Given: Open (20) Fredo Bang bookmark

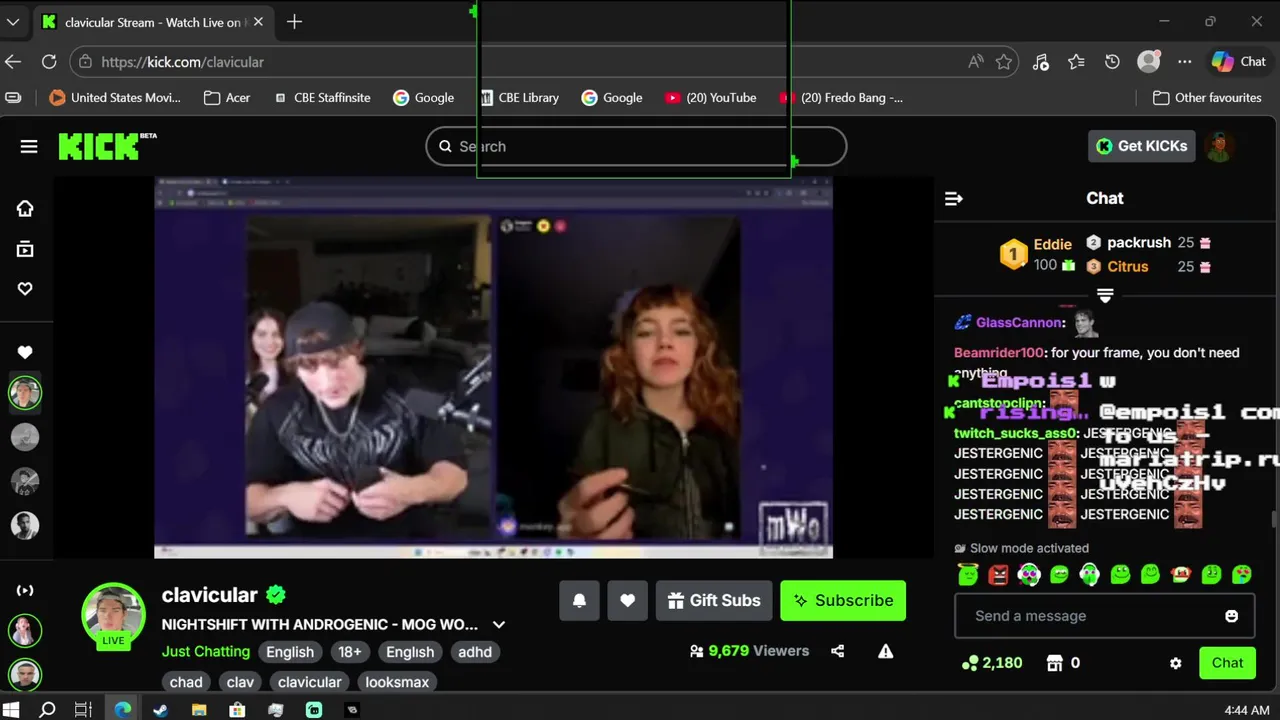Looking at the screenshot, I should [841, 98].
